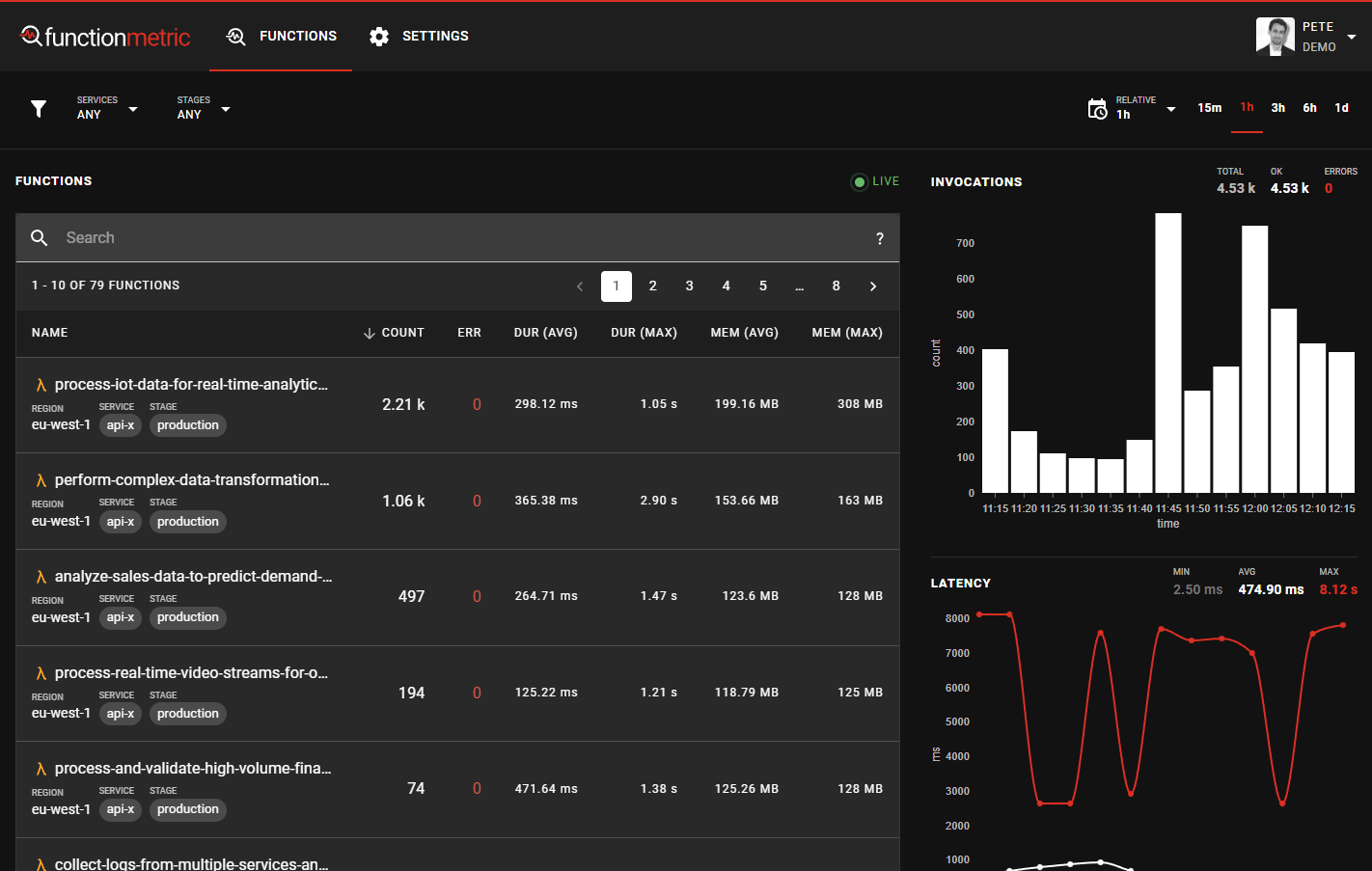Open perform-complex-data-transformation function
Screen dimensions: 1372x871
coord(192,479)
